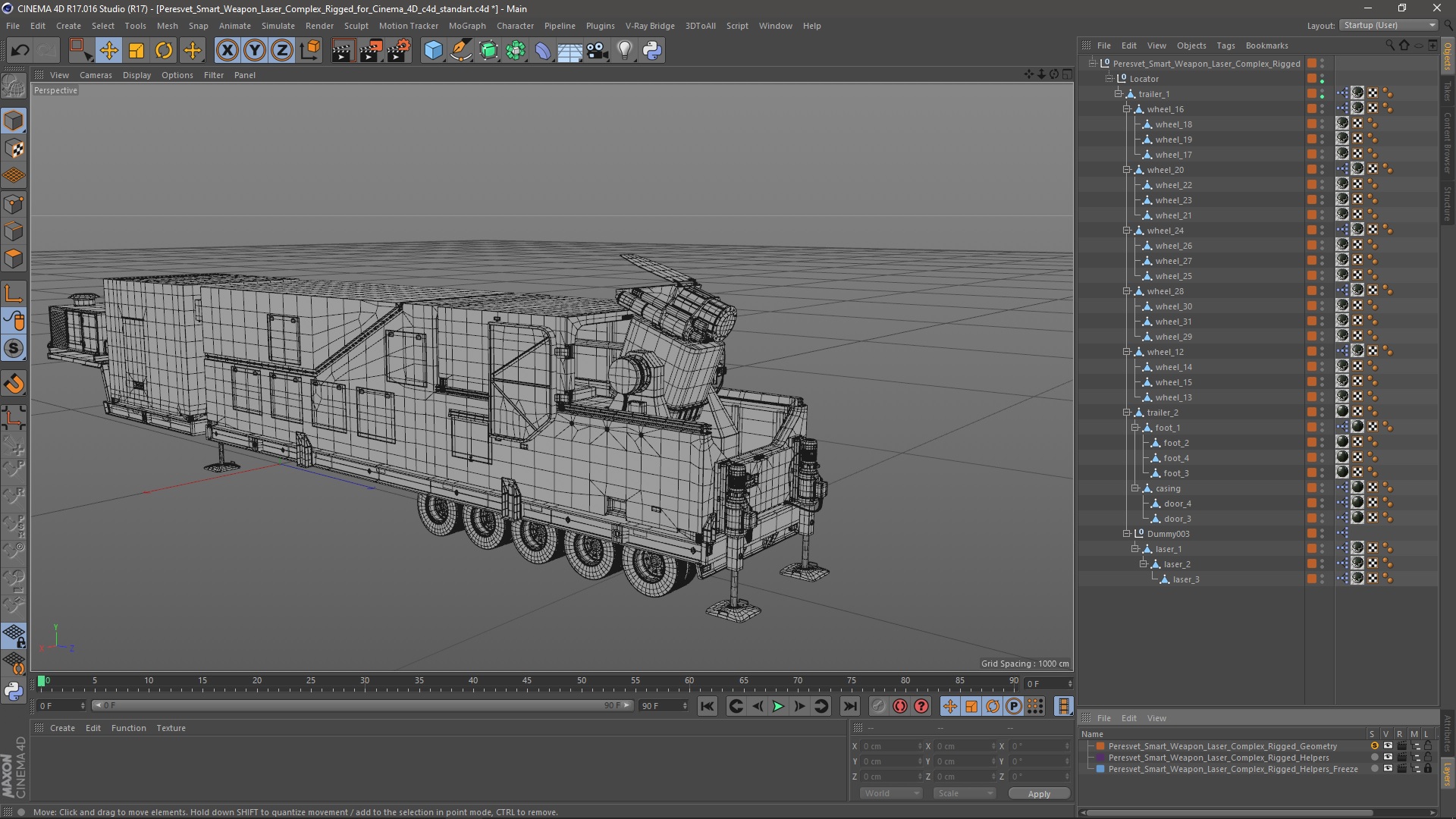Open the Character menu

(x=515, y=26)
